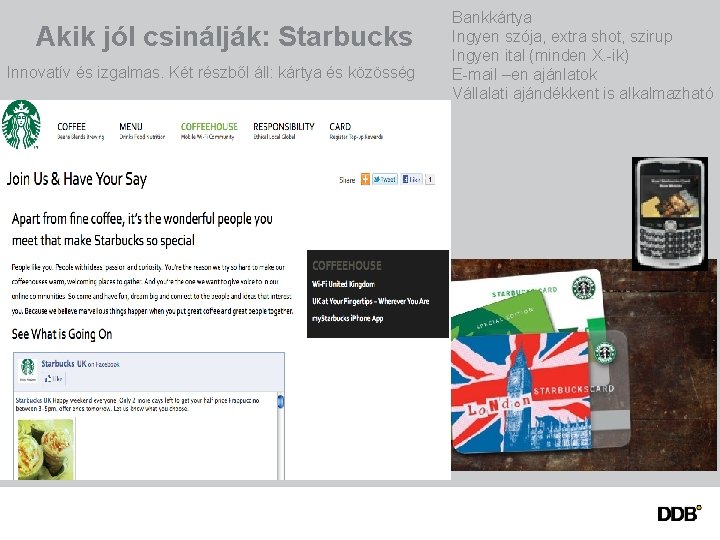Click the Bankkártya text line
Screen dimensions: 720x540
[x=492, y=17]
